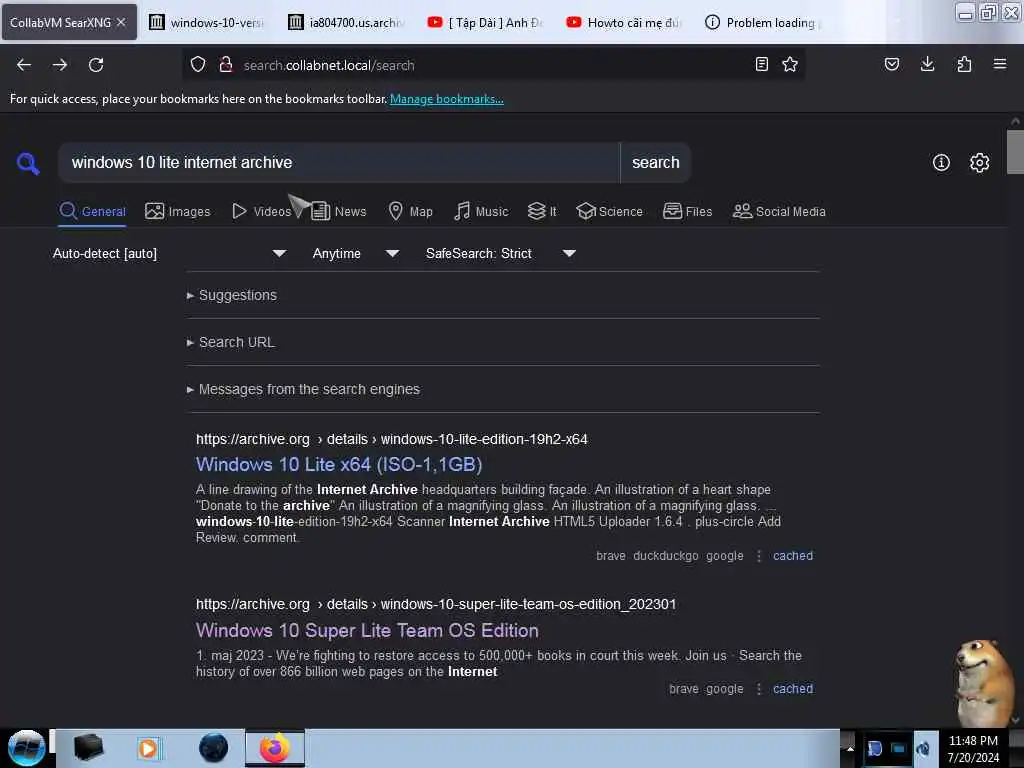Select the Images search category
This screenshot has width=1024, height=768.
[178, 211]
